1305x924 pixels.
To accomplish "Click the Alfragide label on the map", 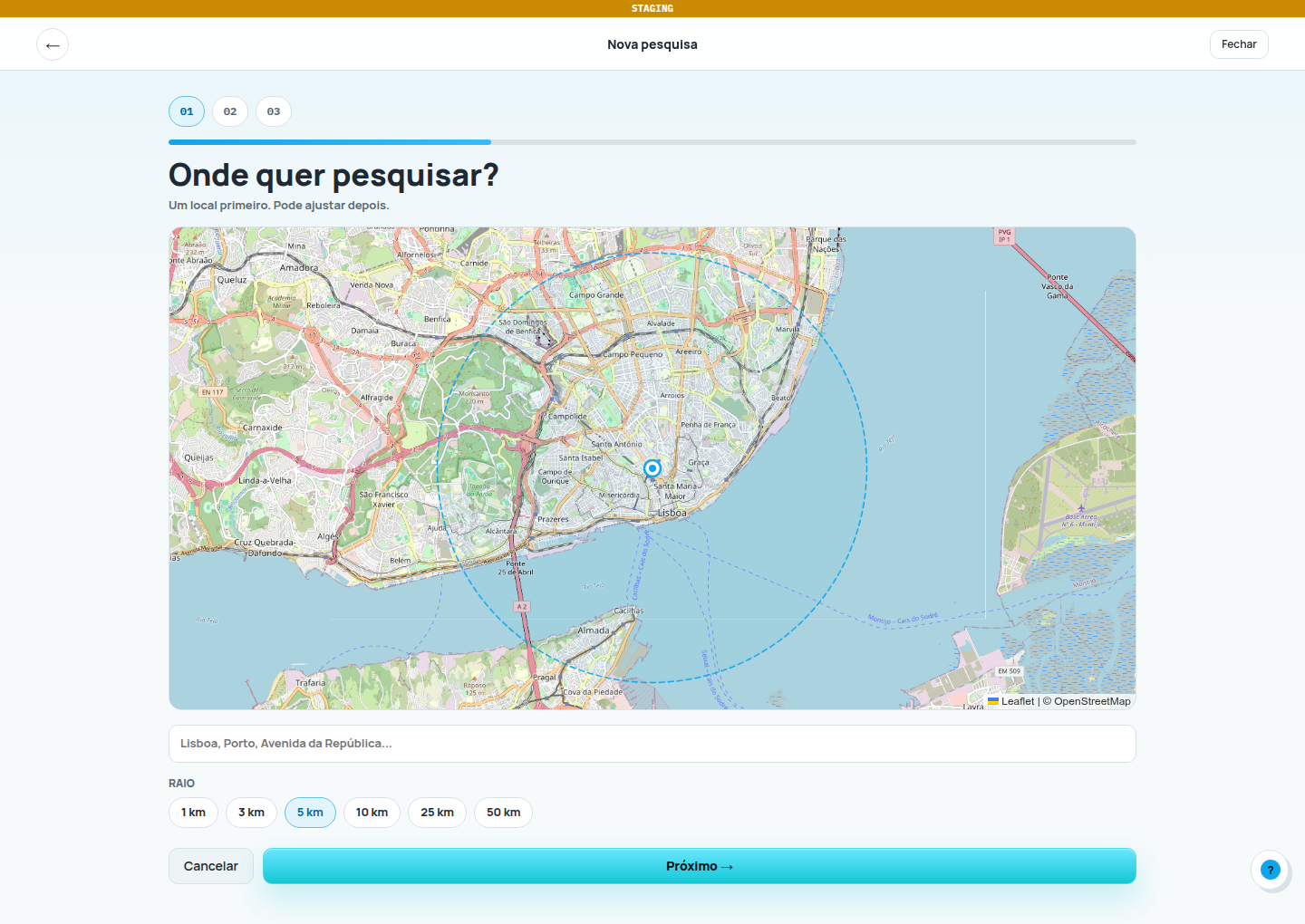I will pyautogui.click(x=377, y=398).
